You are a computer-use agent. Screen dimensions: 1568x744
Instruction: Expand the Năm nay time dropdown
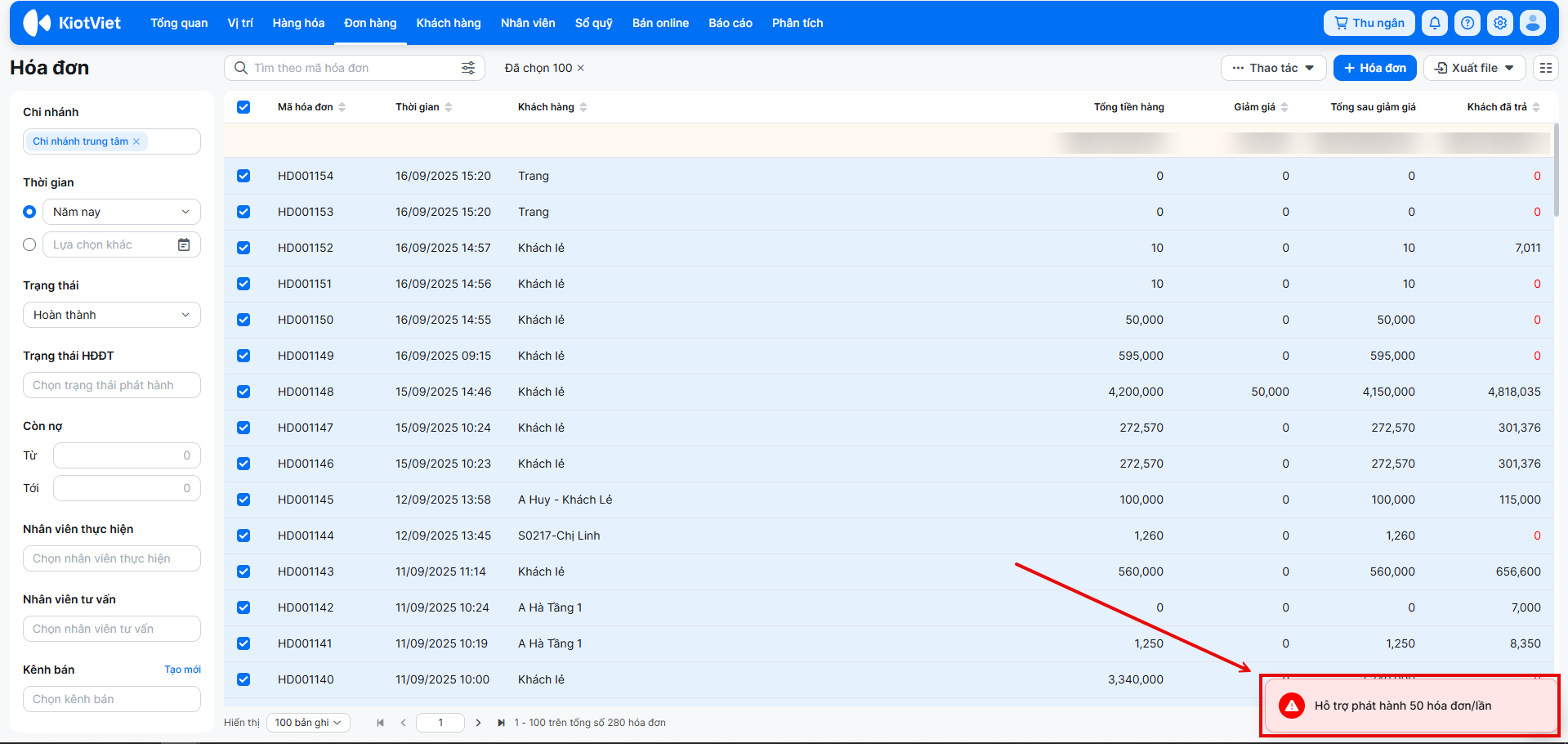tap(121, 212)
